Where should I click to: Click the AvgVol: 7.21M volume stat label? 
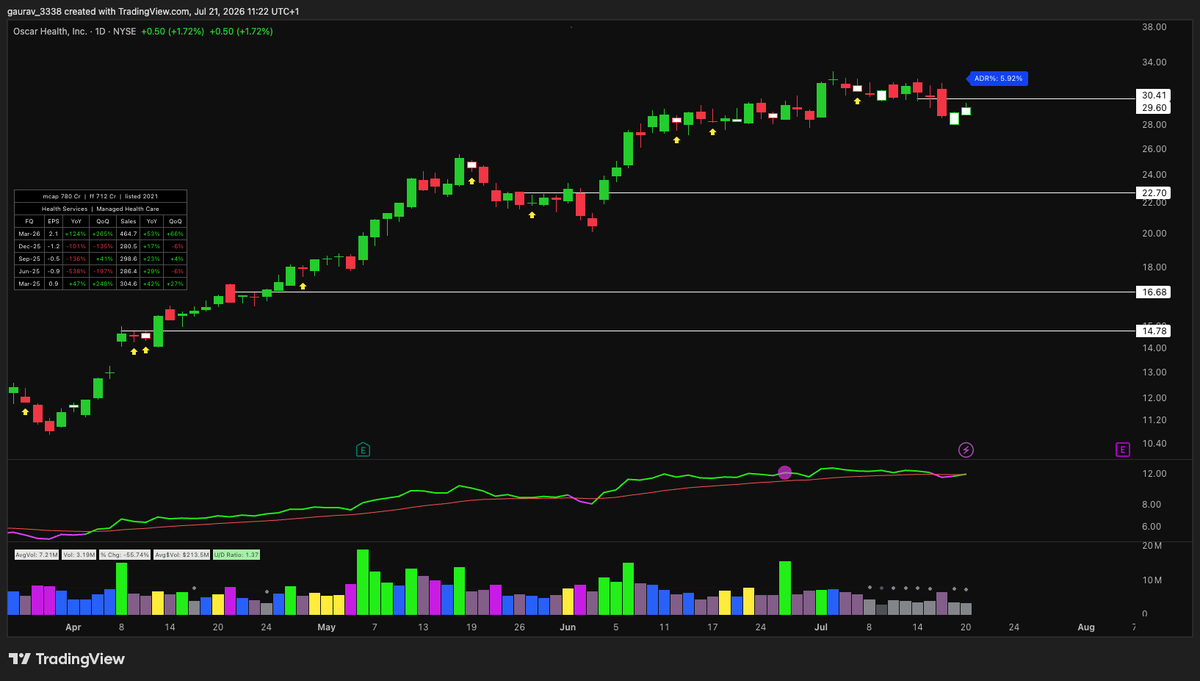(x=36, y=555)
